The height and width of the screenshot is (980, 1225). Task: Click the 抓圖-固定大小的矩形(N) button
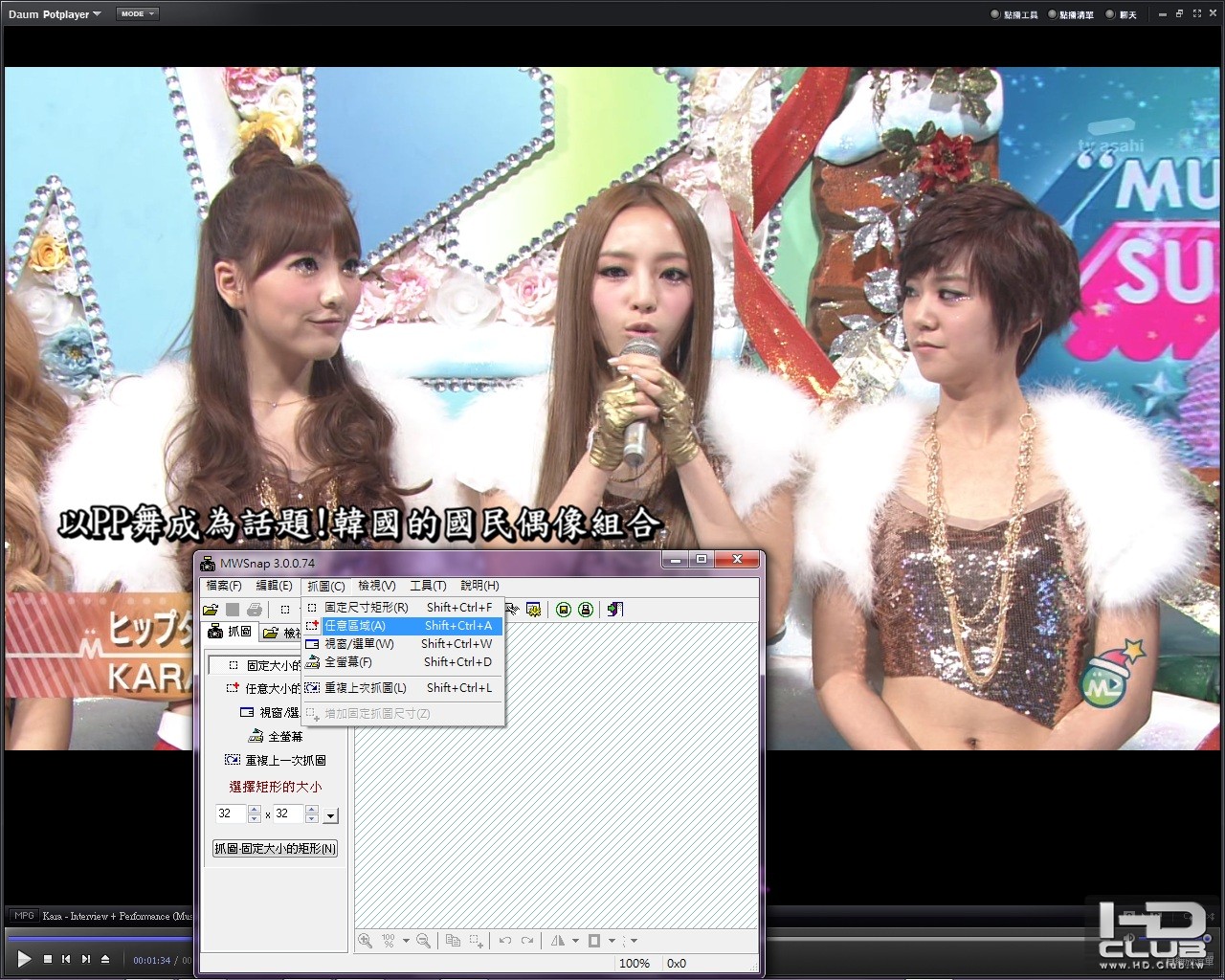pos(275,849)
